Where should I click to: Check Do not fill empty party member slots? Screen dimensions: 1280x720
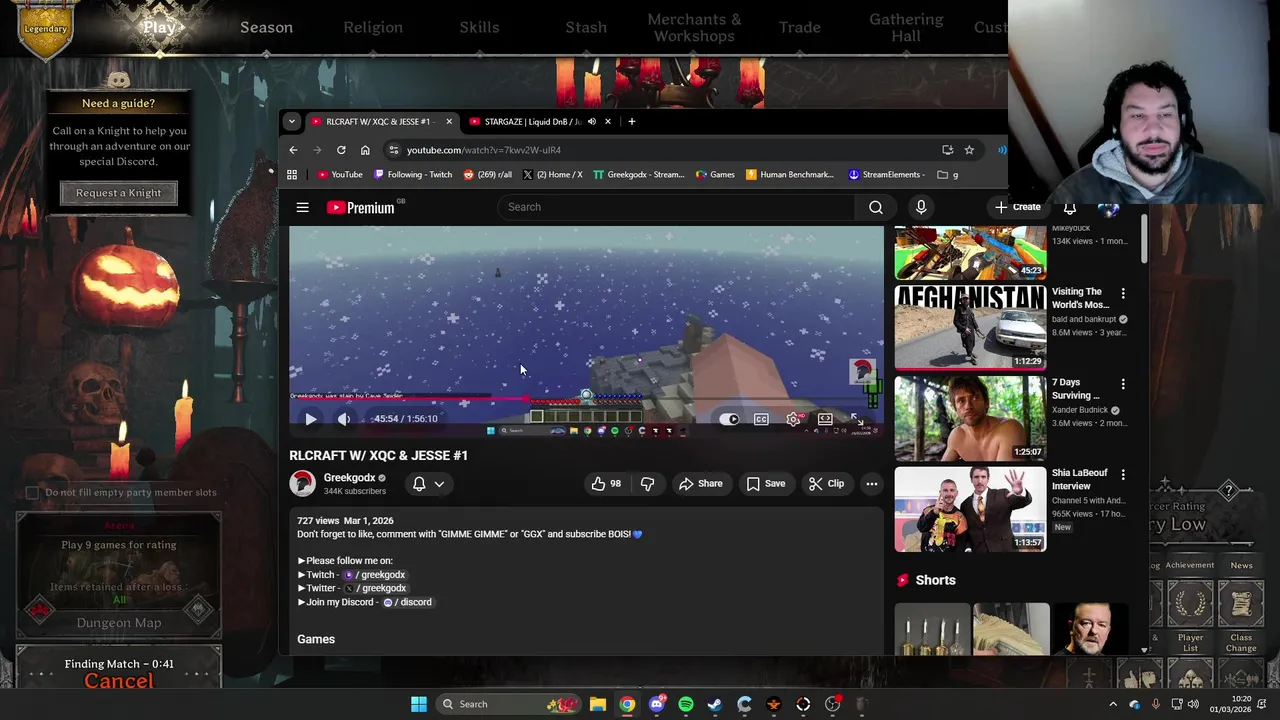tap(32, 492)
